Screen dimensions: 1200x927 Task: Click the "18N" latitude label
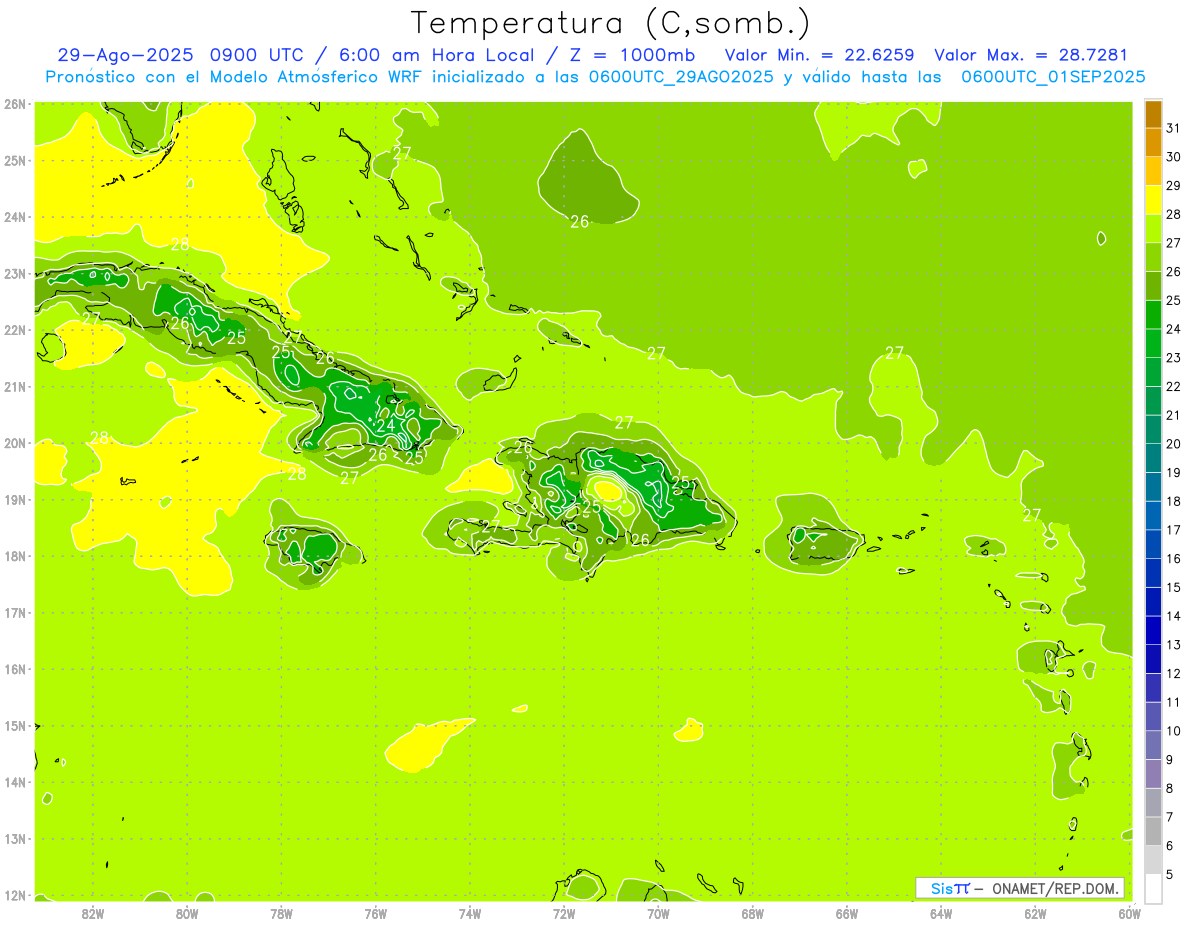(15, 556)
